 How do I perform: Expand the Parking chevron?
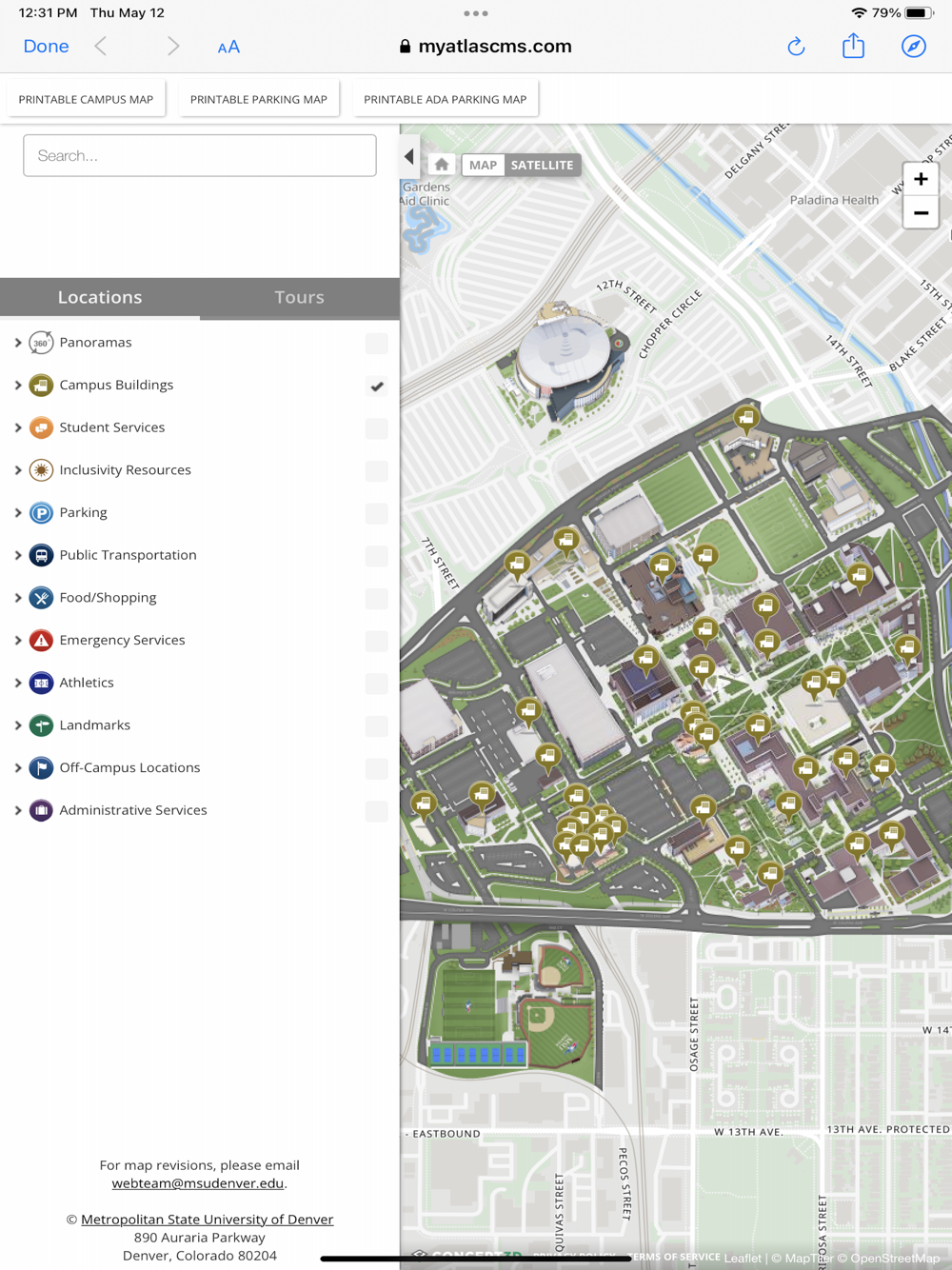[x=17, y=513]
